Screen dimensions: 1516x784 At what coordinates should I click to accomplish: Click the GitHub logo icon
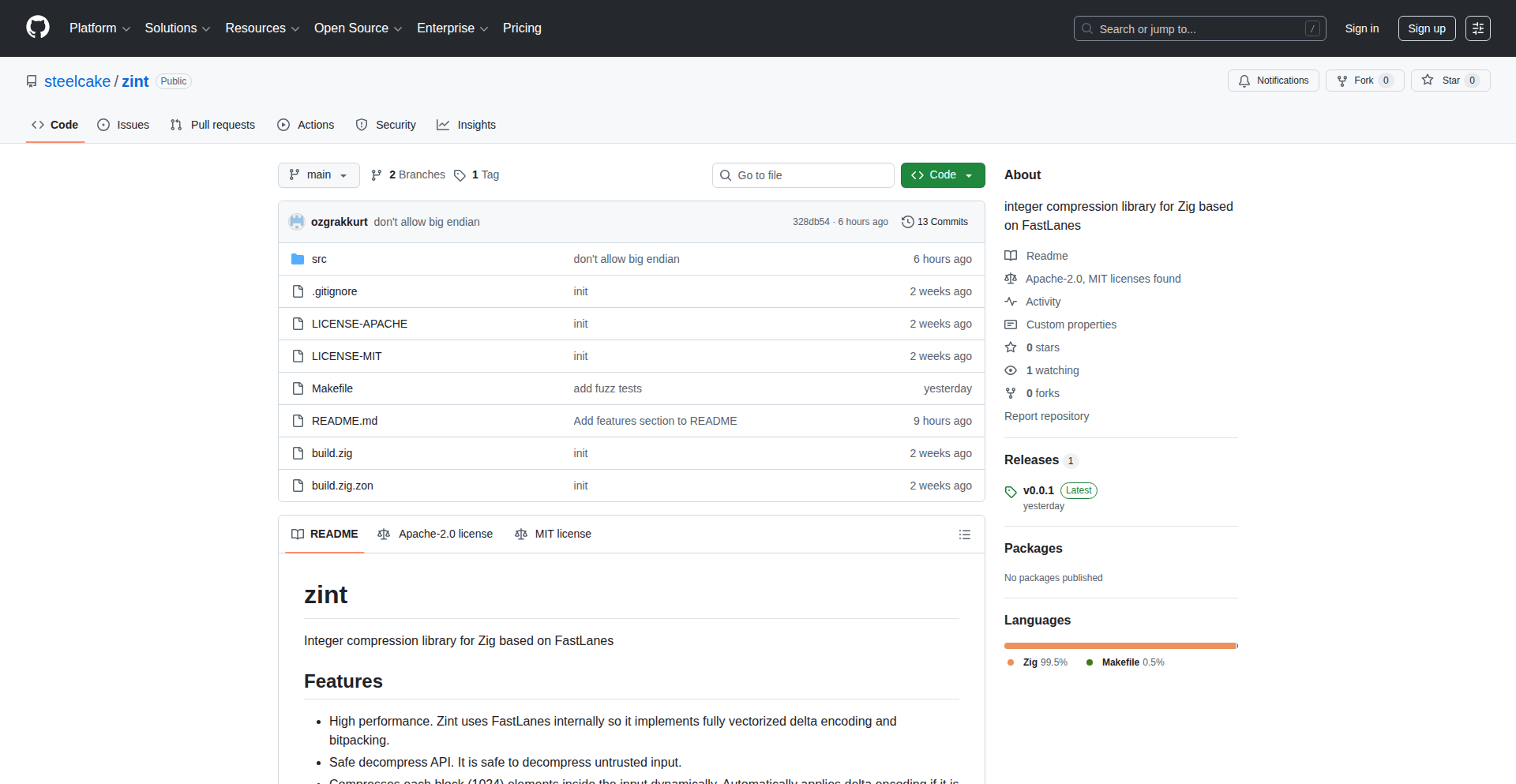[38, 28]
